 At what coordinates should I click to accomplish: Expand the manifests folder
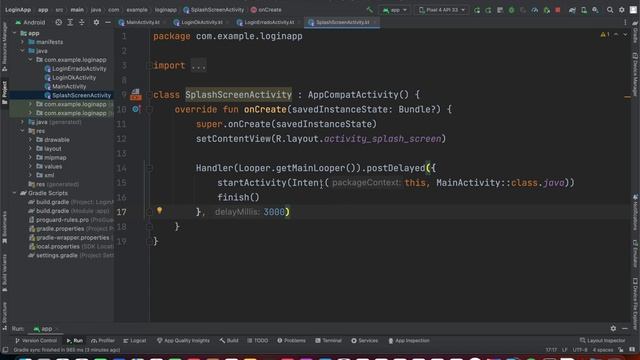(x=22, y=42)
